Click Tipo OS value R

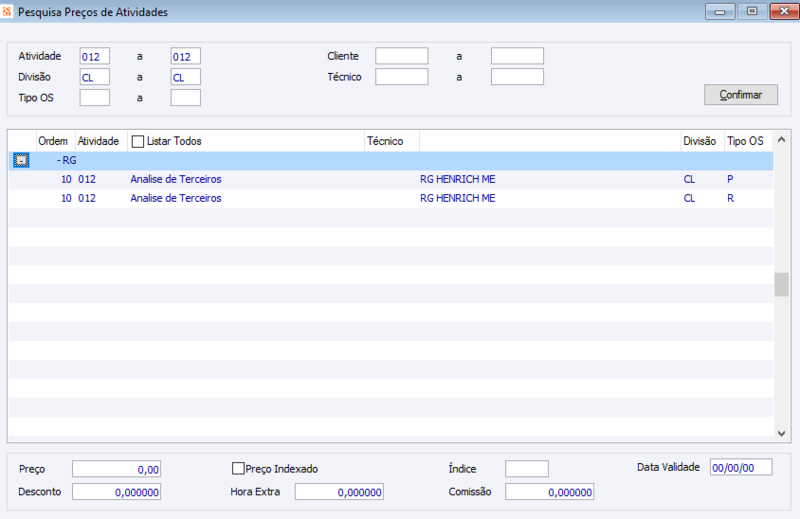(x=731, y=198)
